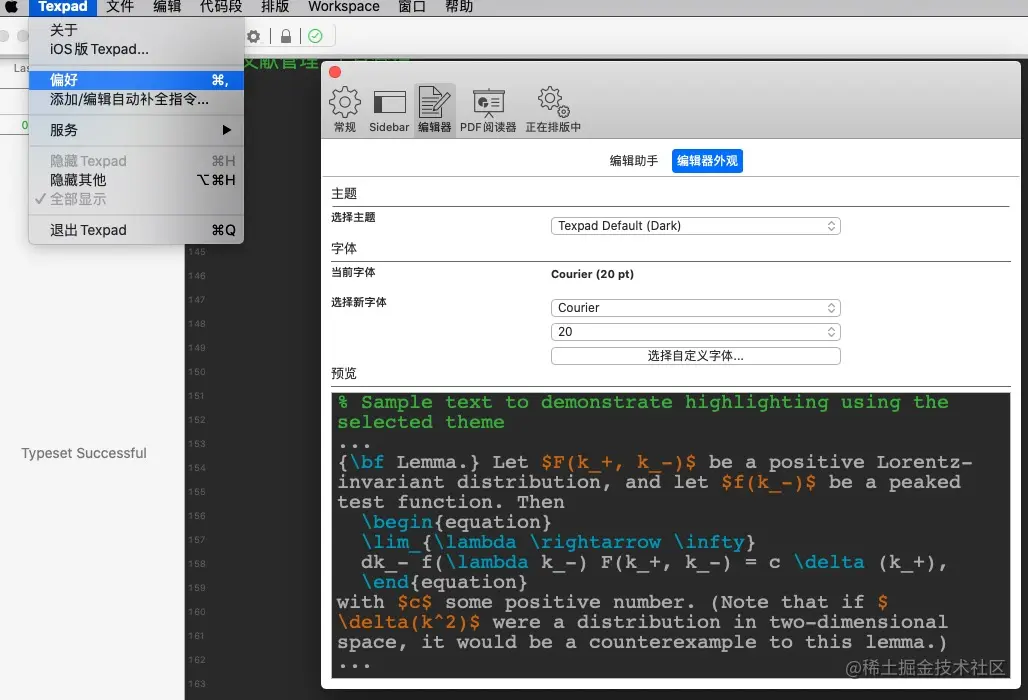This screenshot has width=1028, height=700.
Task: Click inside the theme preview sample text
Action: 670,535
